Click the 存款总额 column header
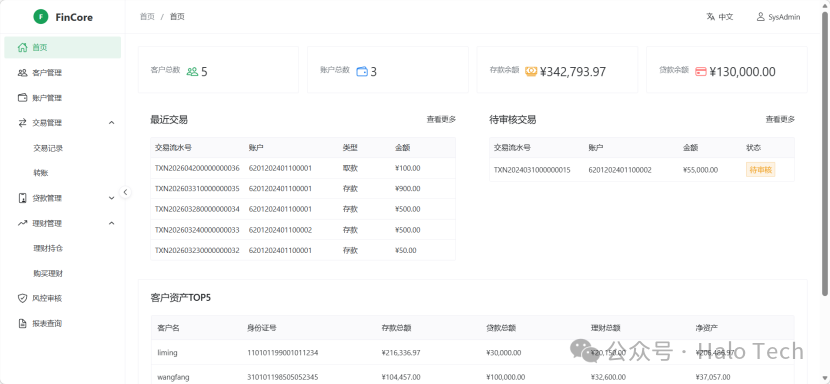 [x=396, y=328]
